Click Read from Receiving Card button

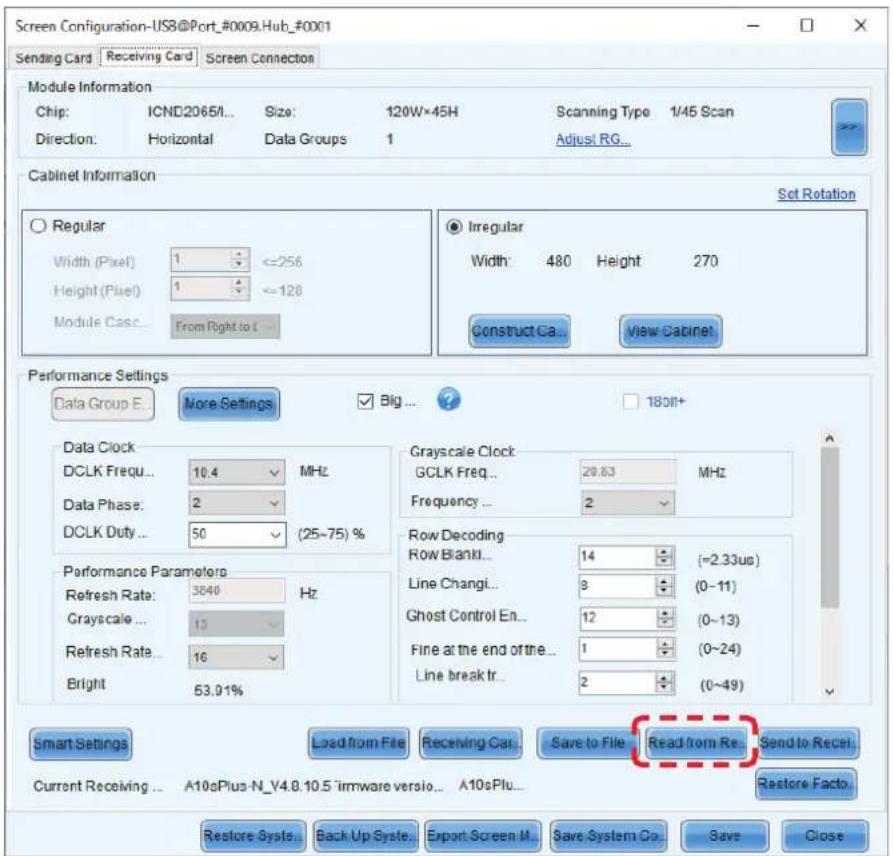pos(695,743)
